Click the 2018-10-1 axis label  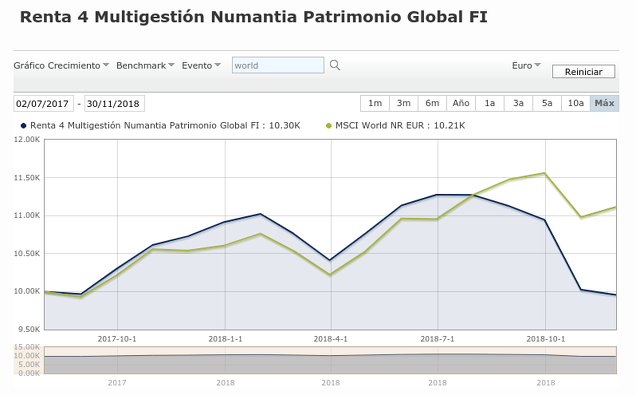click(x=546, y=339)
